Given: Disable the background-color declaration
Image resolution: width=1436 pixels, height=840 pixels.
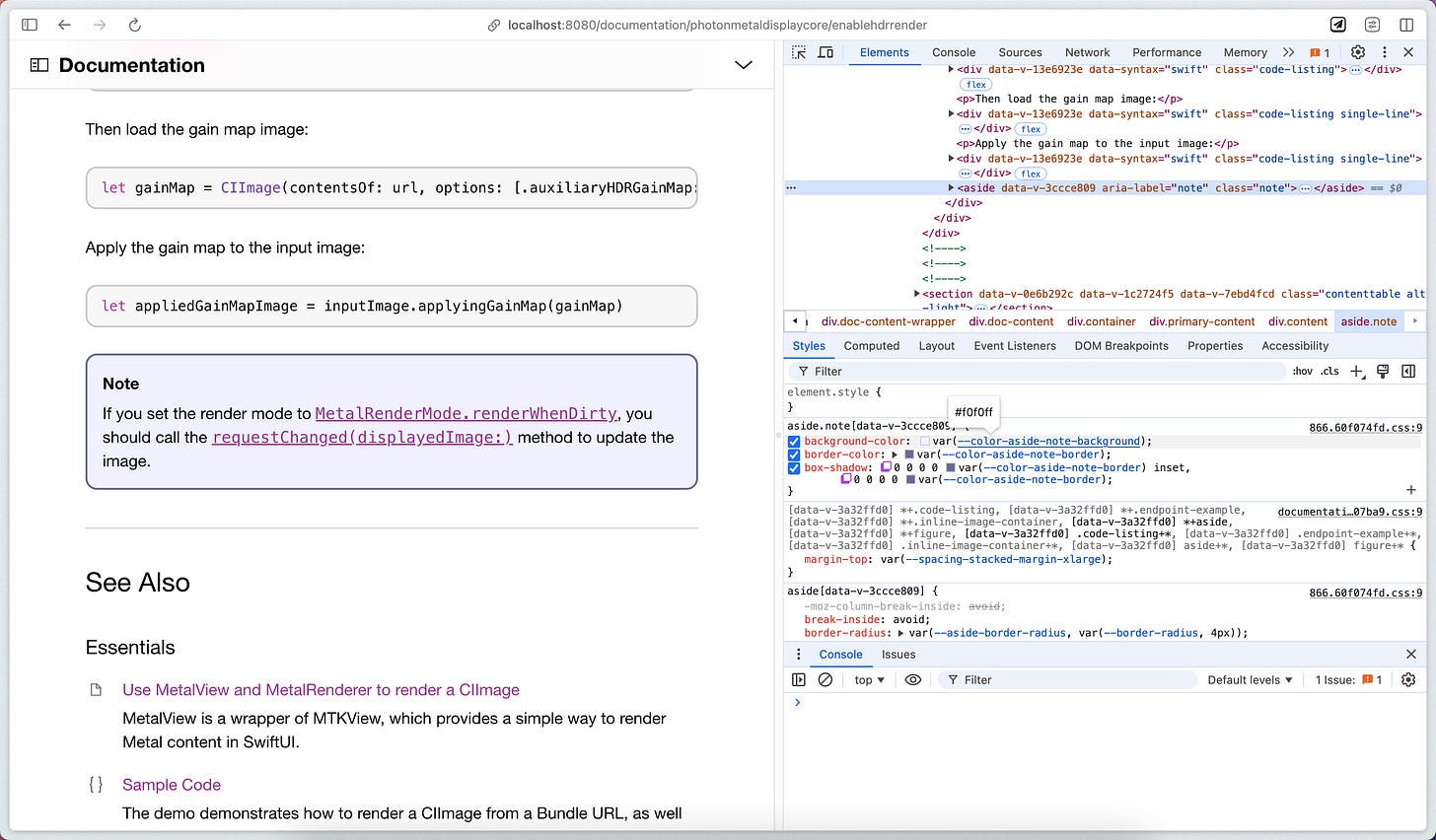Looking at the screenshot, I should coord(794,442).
